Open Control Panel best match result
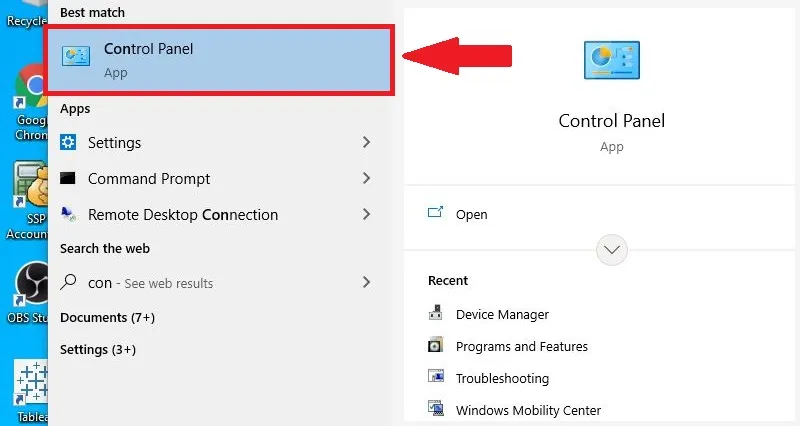Screen dimensions: 800x426 (219, 60)
